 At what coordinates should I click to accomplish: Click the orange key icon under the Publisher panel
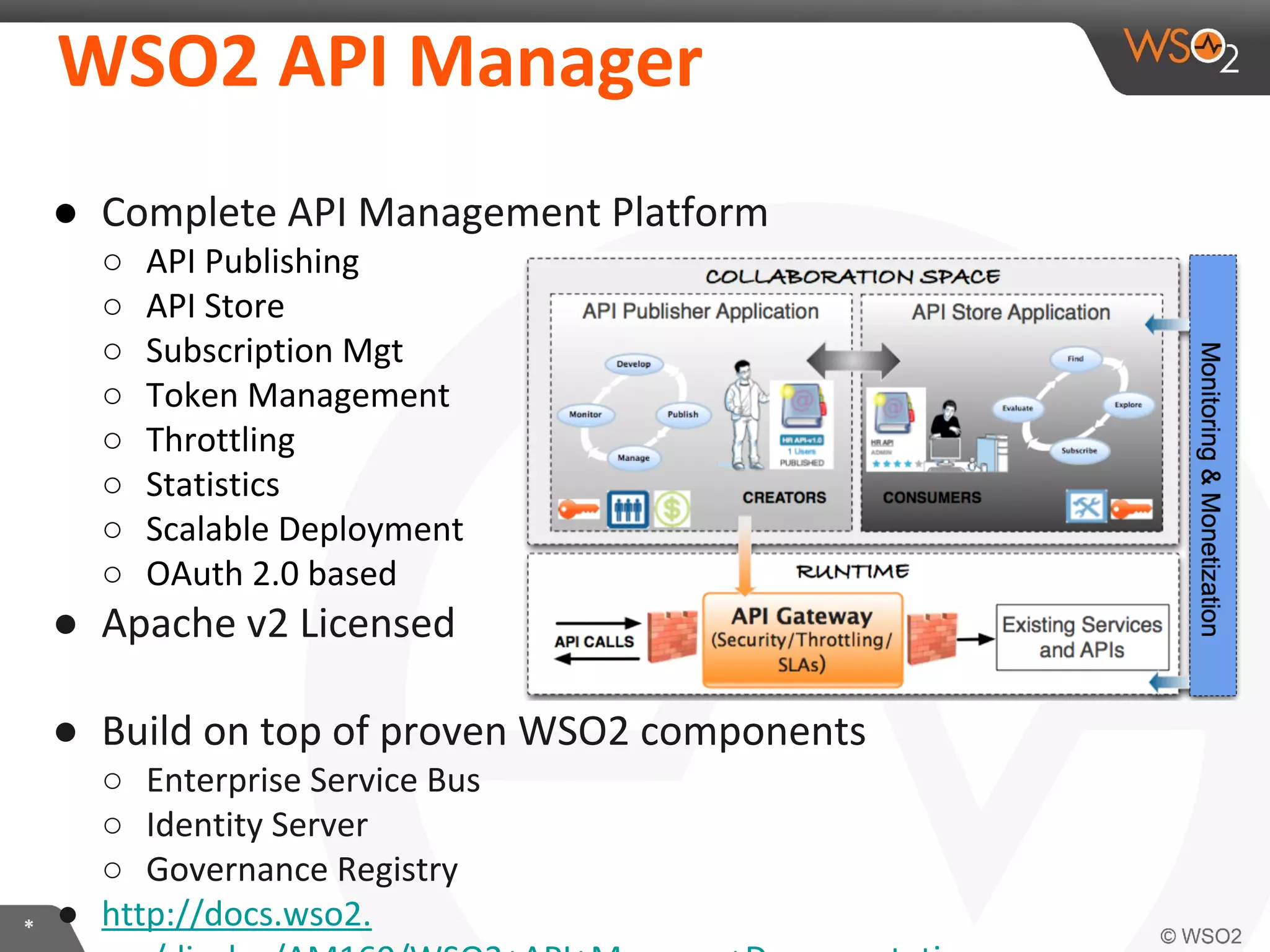click(578, 509)
